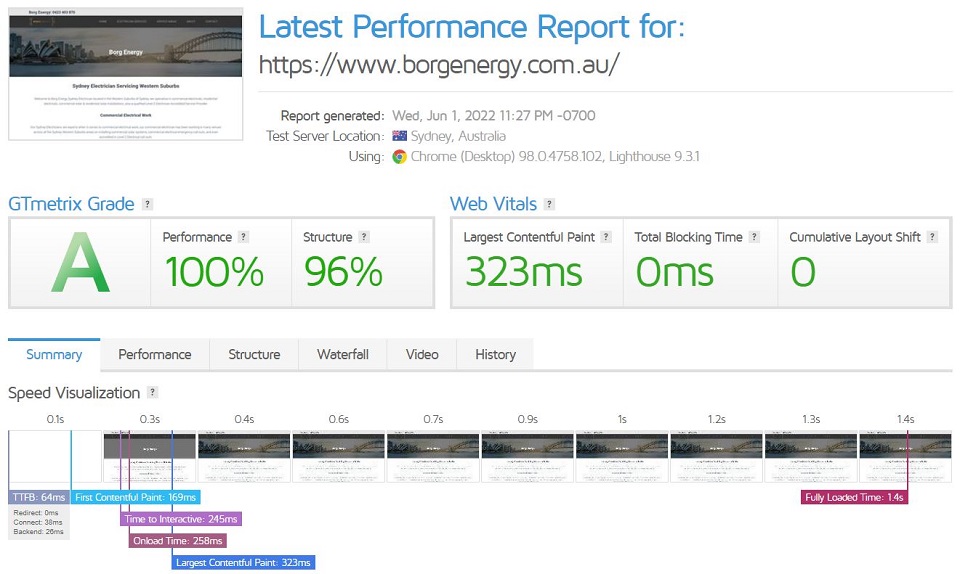Open help icon beside Performance score
The height and width of the screenshot is (574, 960).
tap(243, 237)
